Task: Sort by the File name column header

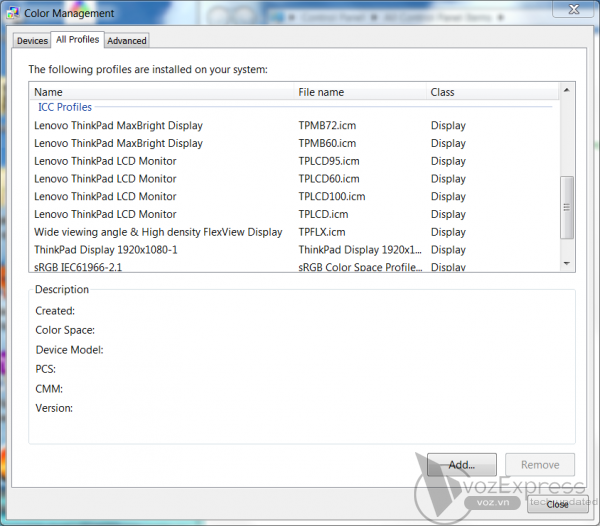Action: 358,92
